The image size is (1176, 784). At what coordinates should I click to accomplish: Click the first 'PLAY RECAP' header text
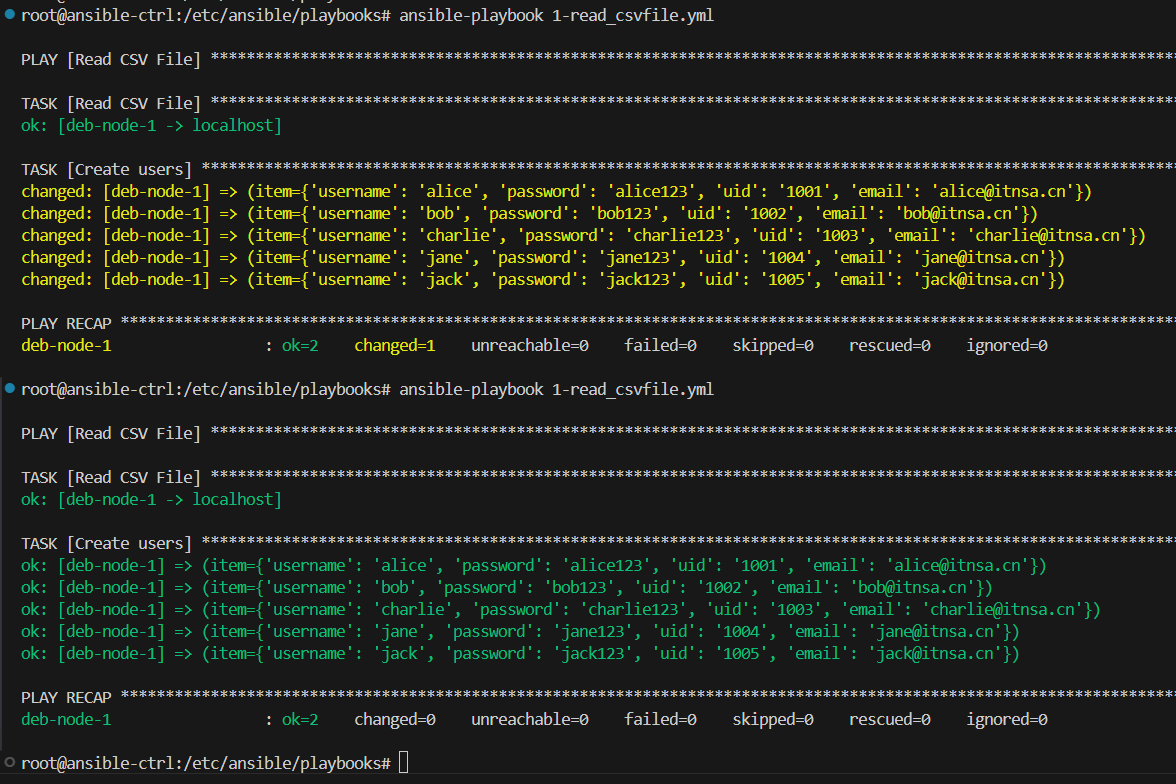click(66, 323)
